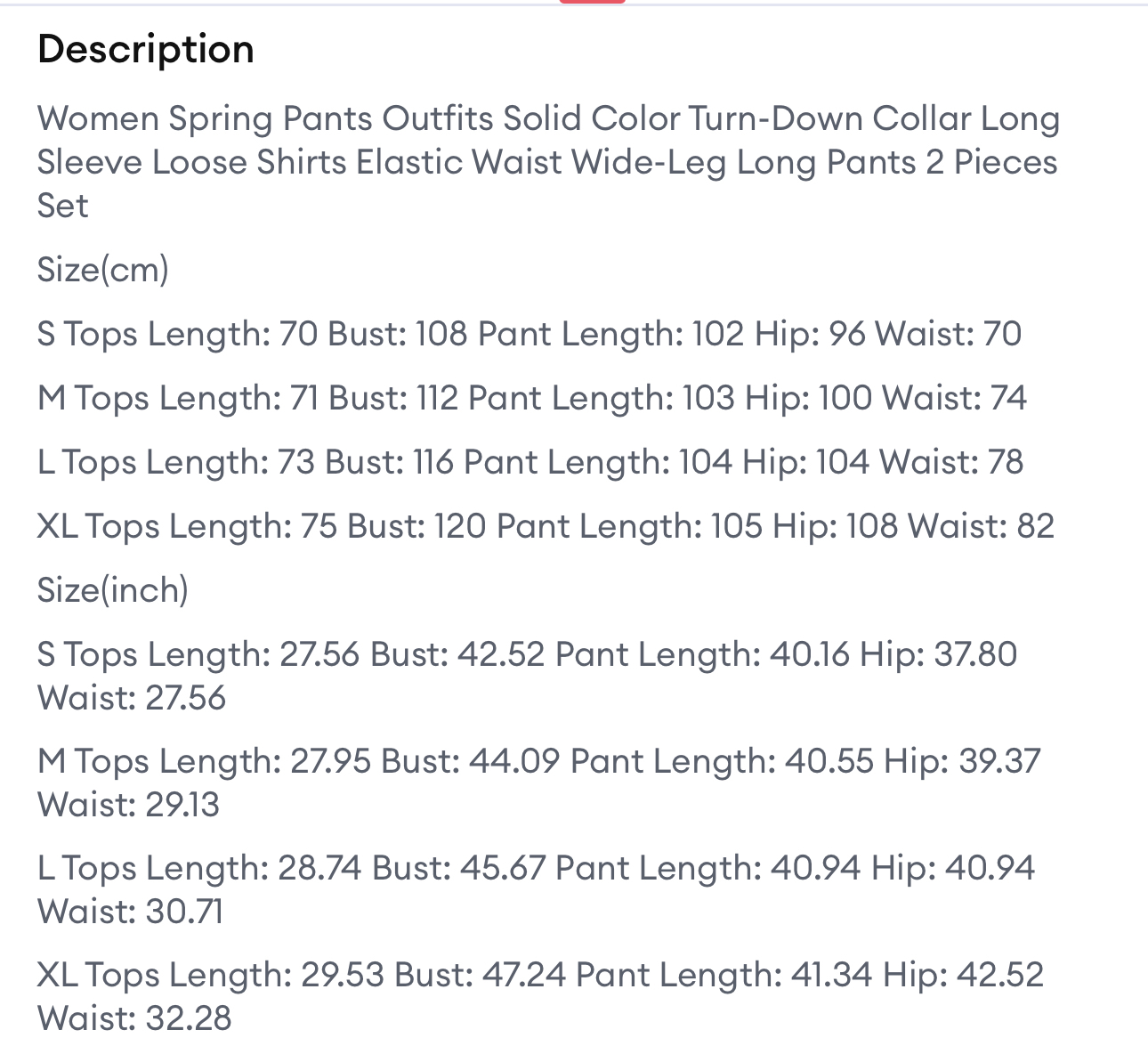
Task: Select the "Waist: 32.28" inch value
Action: point(134,1018)
